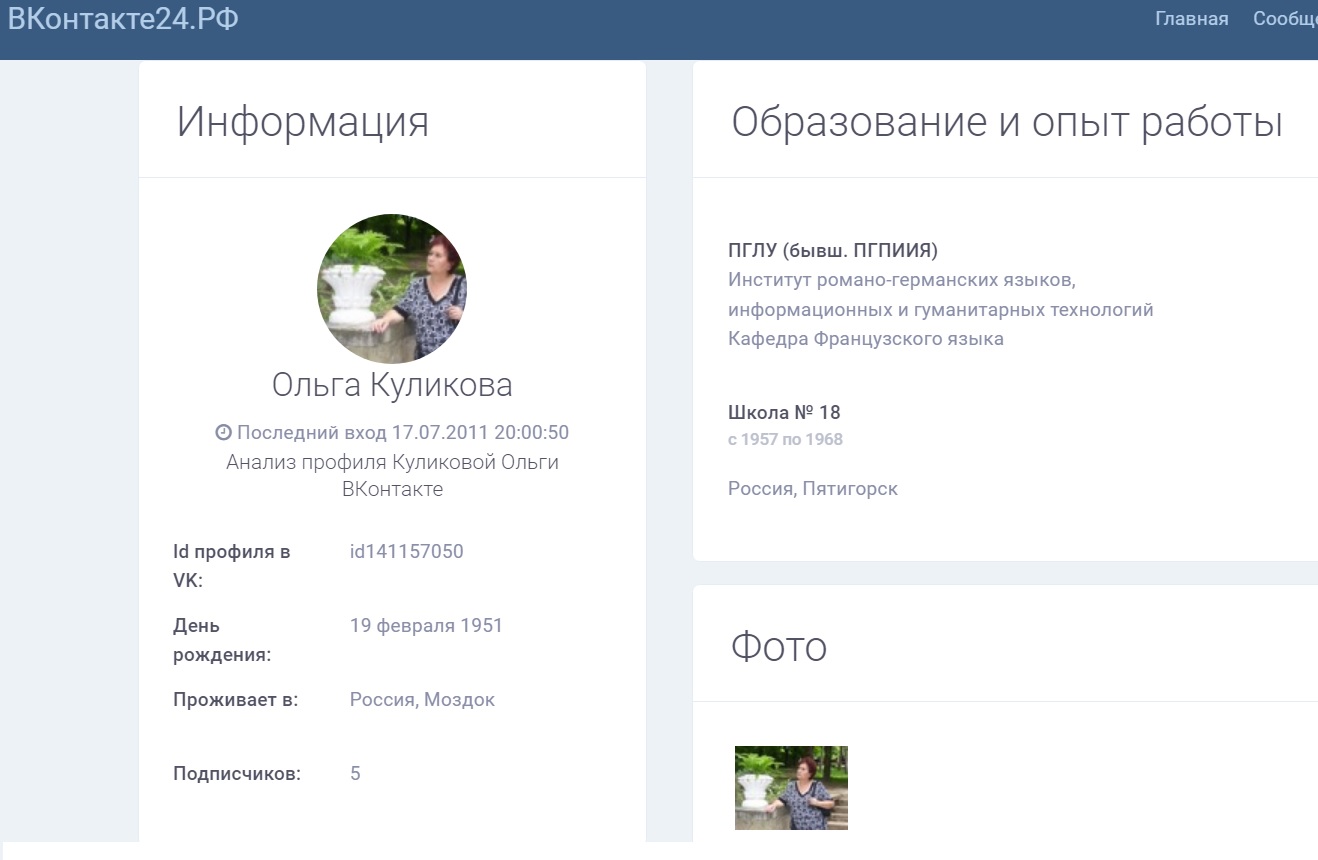Click the Id профиля в VK: label
This screenshot has height=860, width=1318.
click(232, 566)
